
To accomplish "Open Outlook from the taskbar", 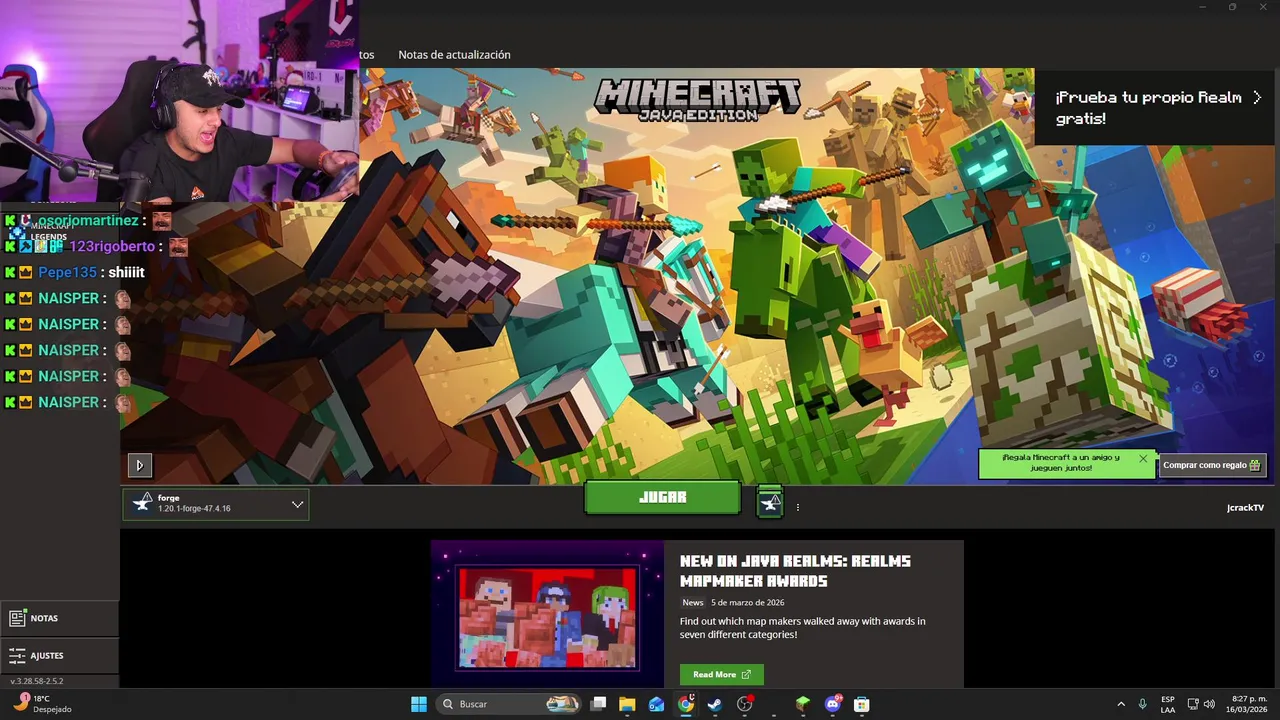I will pos(656,704).
